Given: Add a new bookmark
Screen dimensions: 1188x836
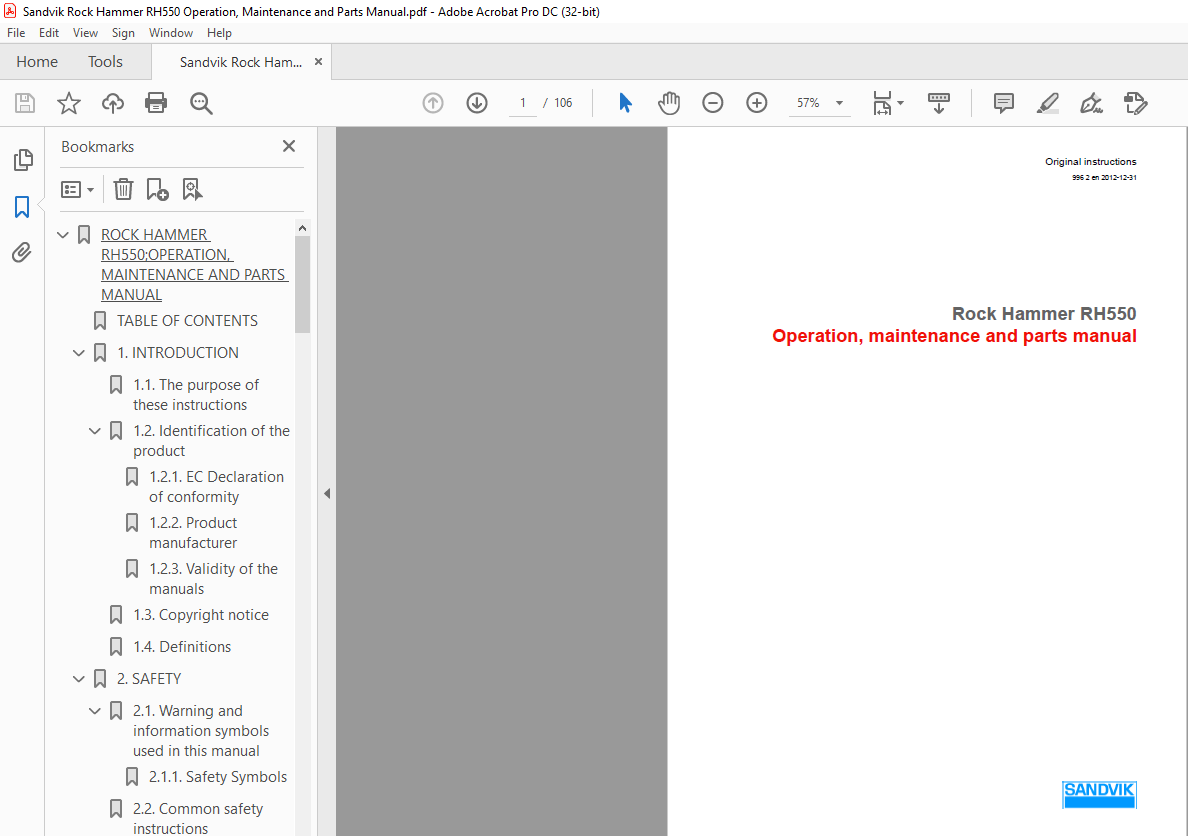Looking at the screenshot, I should [x=157, y=189].
